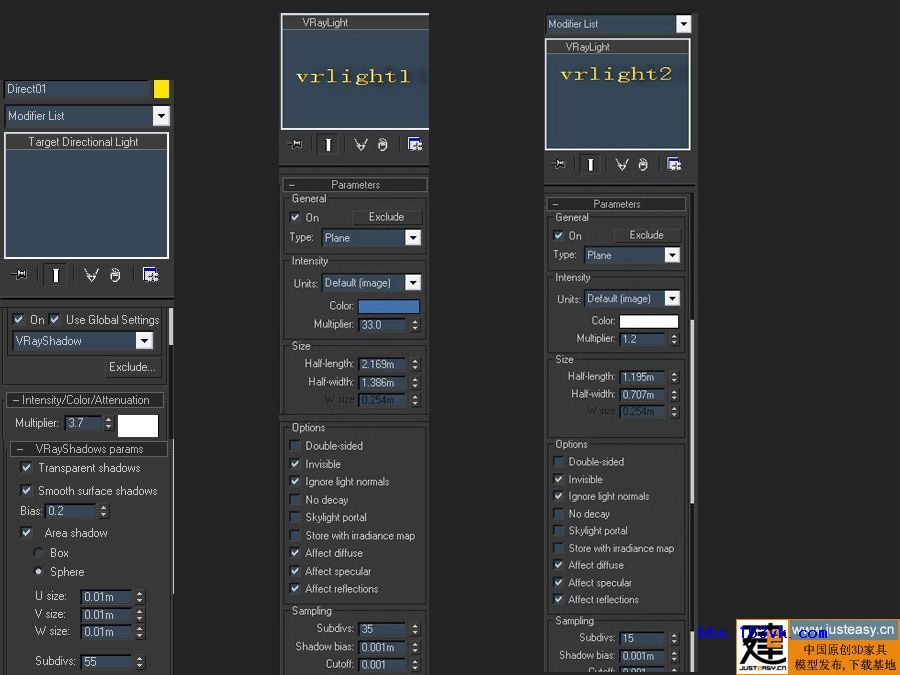900x675 pixels.
Task: Click Make Unique icon under vrlight1
Action: [x=360, y=145]
